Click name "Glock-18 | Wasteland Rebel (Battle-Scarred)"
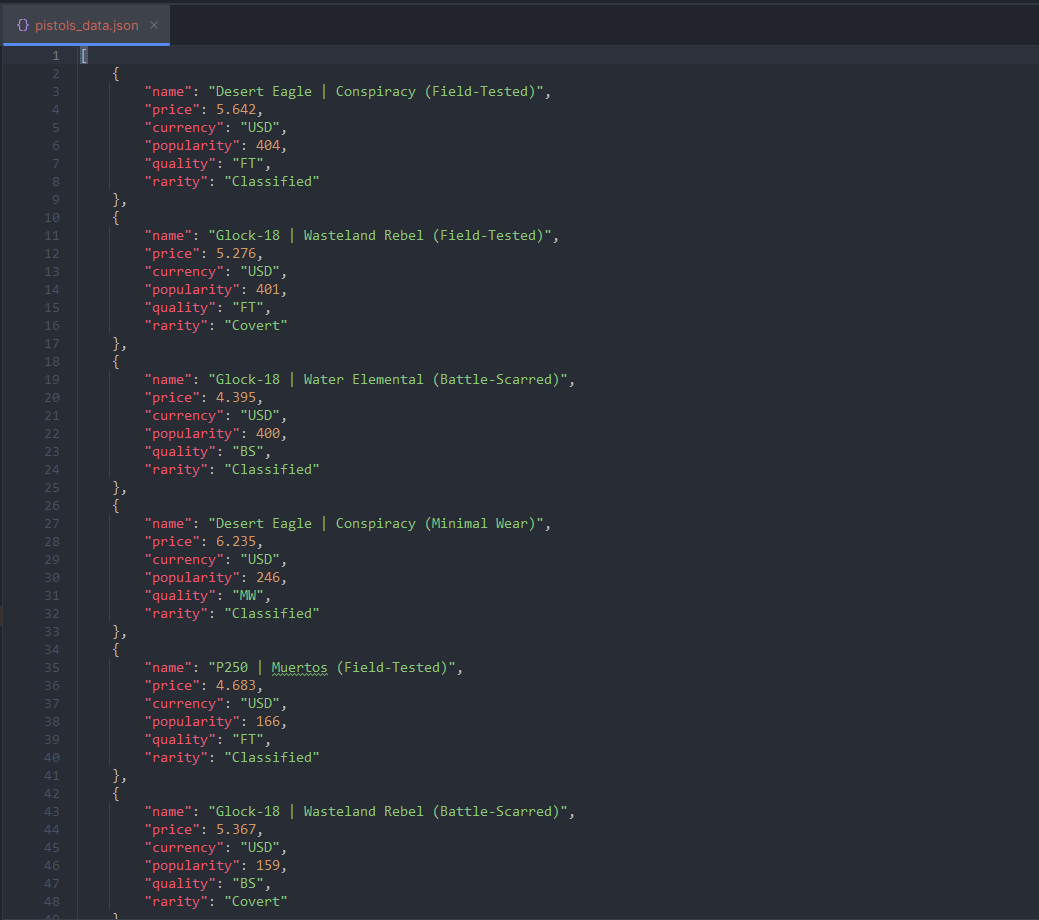The height and width of the screenshot is (920, 1039). [x=388, y=811]
